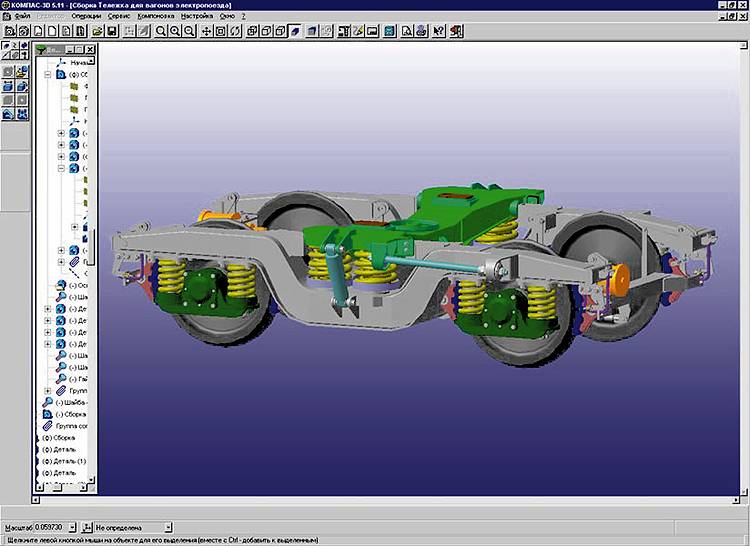
Task: Open the Файл menu
Action: (x=22, y=16)
